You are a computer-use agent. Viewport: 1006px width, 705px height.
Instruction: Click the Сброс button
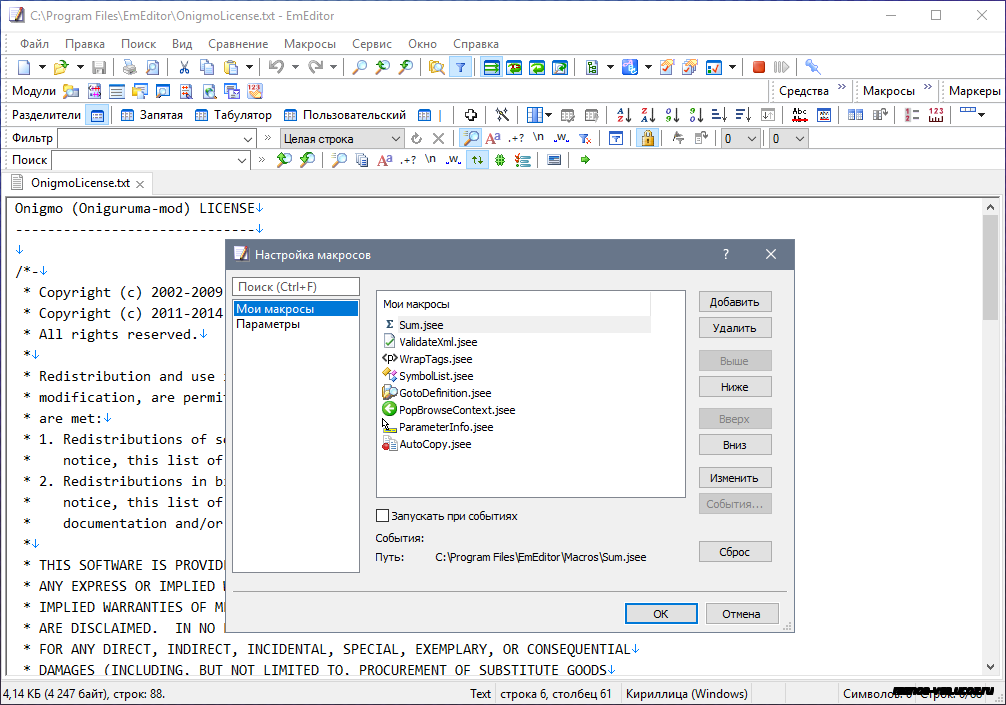pyautogui.click(x=735, y=552)
